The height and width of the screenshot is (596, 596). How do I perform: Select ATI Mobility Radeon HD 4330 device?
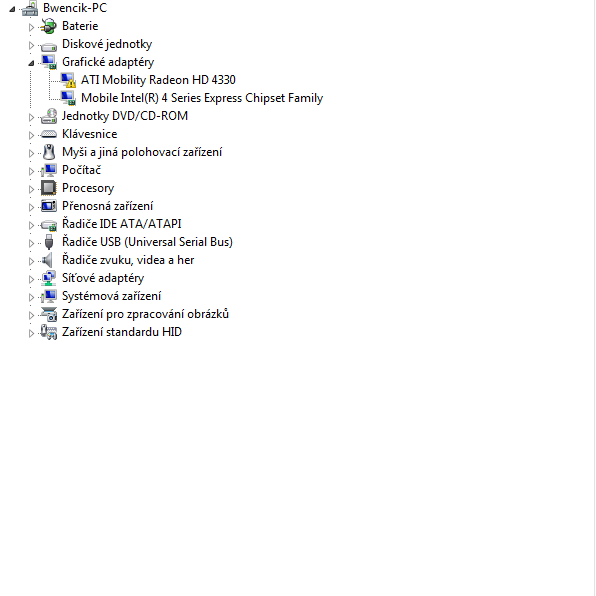click(158, 80)
